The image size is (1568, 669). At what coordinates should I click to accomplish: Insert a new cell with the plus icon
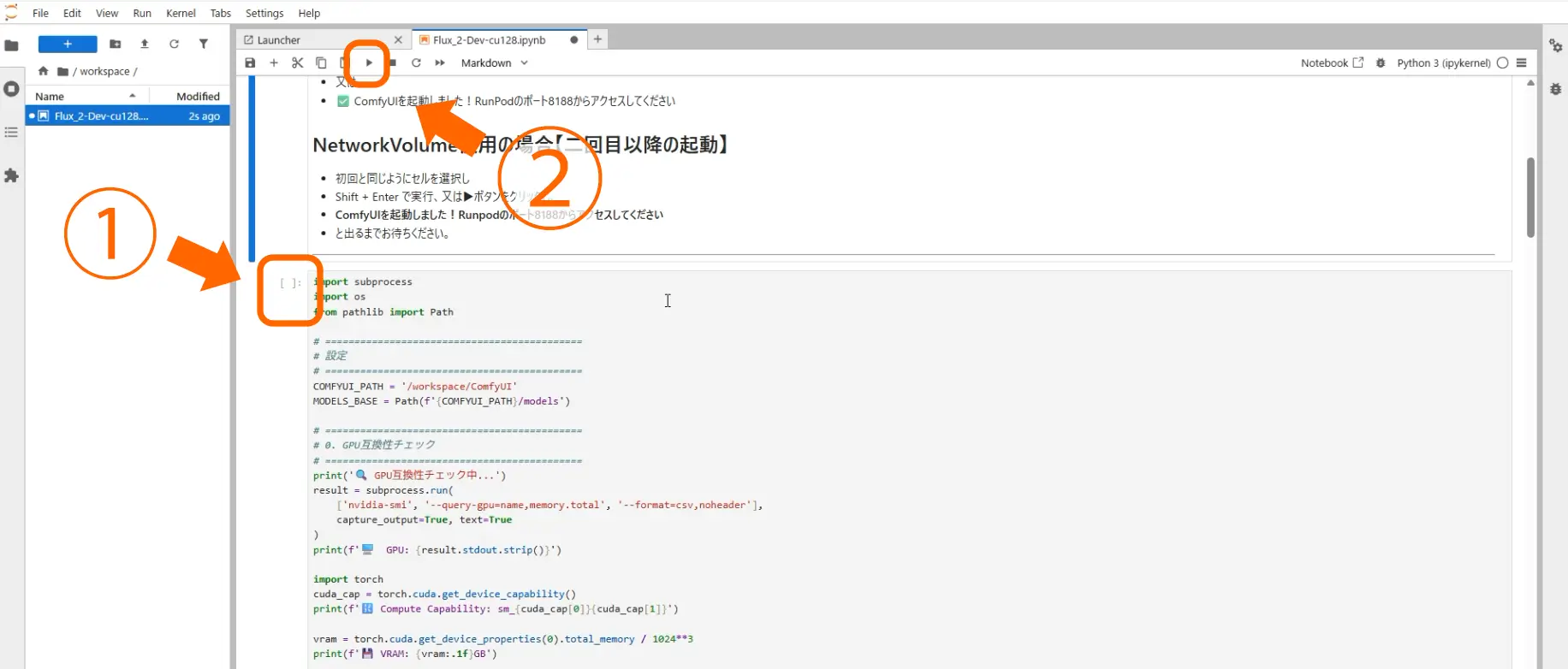coord(274,62)
